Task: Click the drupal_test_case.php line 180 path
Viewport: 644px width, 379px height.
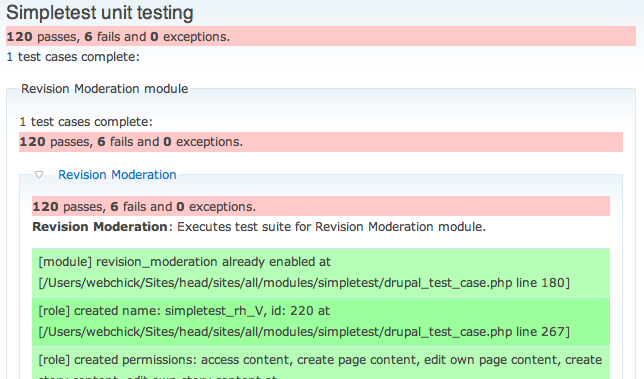Action: (304, 283)
